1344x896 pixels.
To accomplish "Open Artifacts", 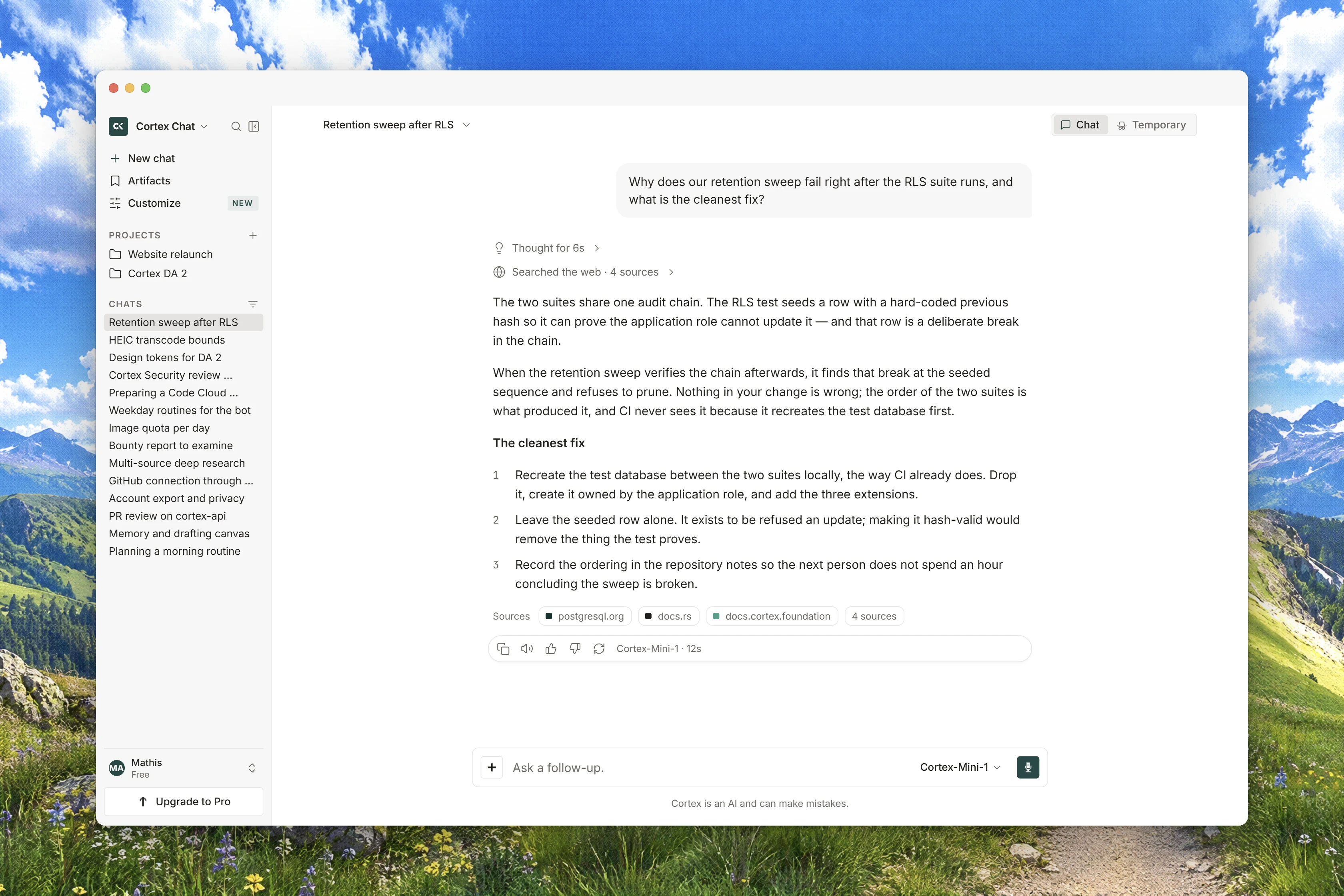I will [184, 180].
